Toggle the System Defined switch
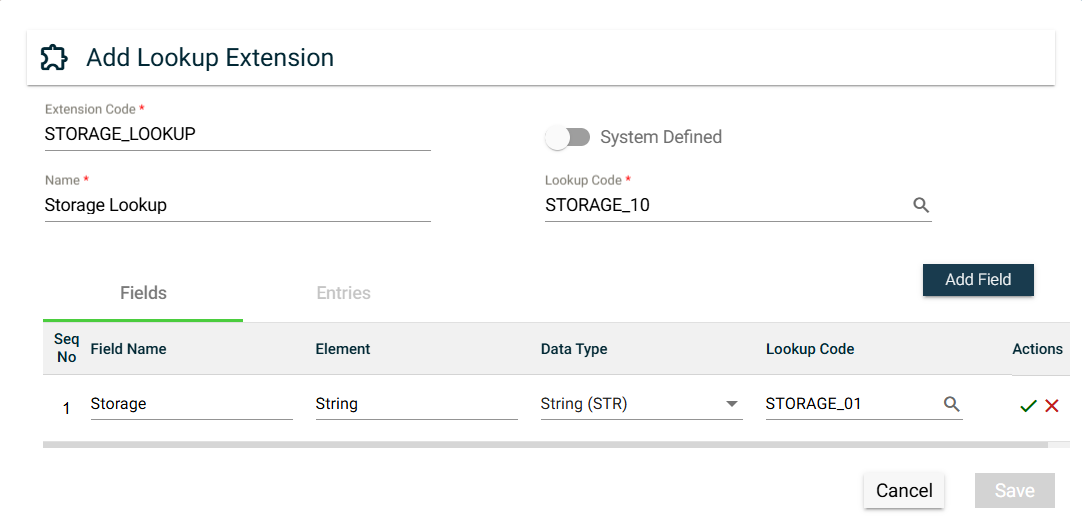1082x521 pixels. point(568,137)
